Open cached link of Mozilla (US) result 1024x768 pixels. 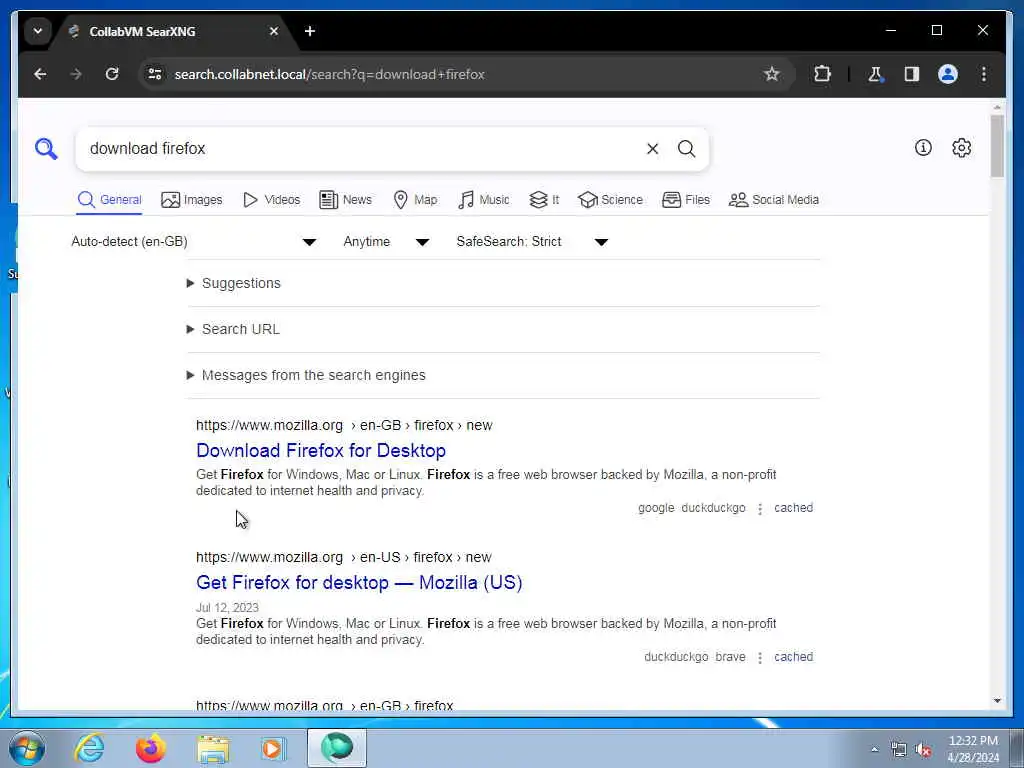pos(793,657)
